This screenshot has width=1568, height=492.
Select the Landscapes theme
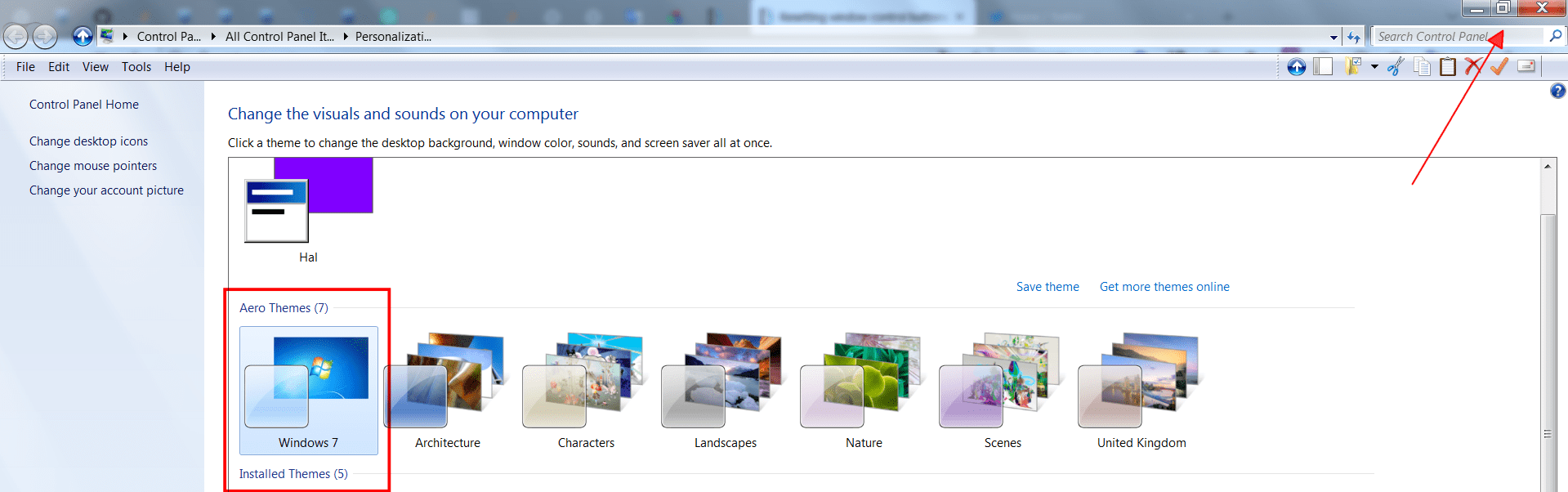point(726,391)
